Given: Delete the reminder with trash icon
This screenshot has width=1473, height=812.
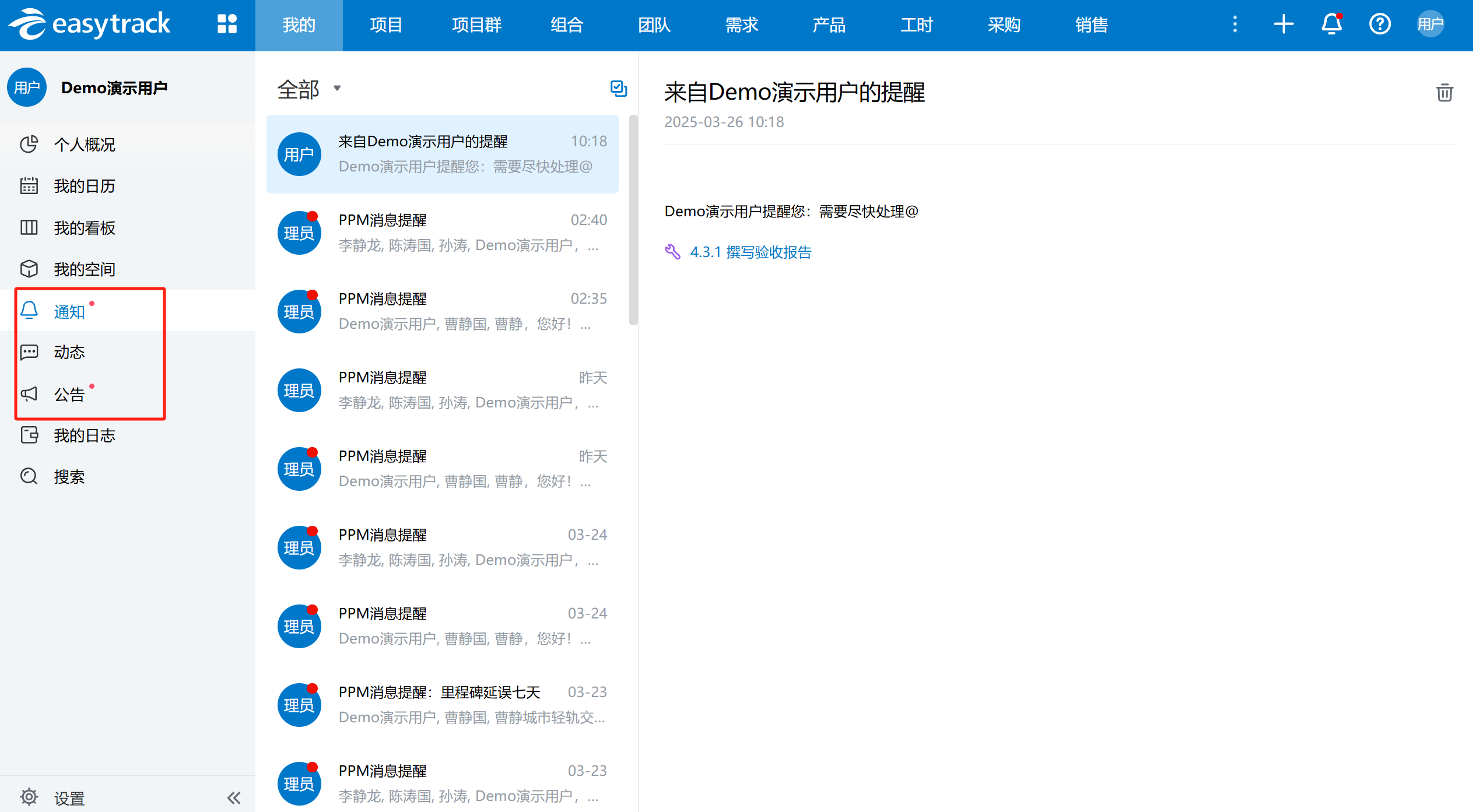Looking at the screenshot, I should pyautogui.click(x=1444, y=93).
